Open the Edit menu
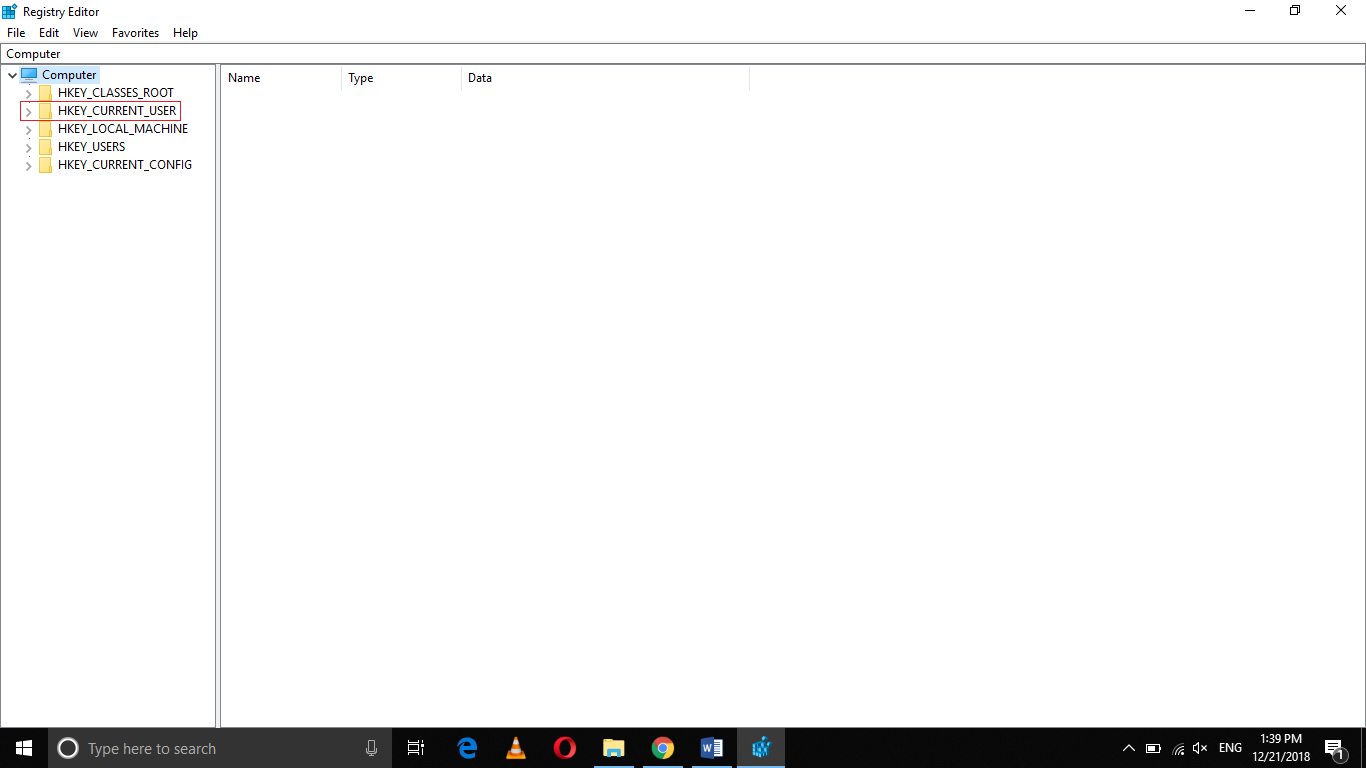Viewport: 1366px width, 768px height. point(48,32)
